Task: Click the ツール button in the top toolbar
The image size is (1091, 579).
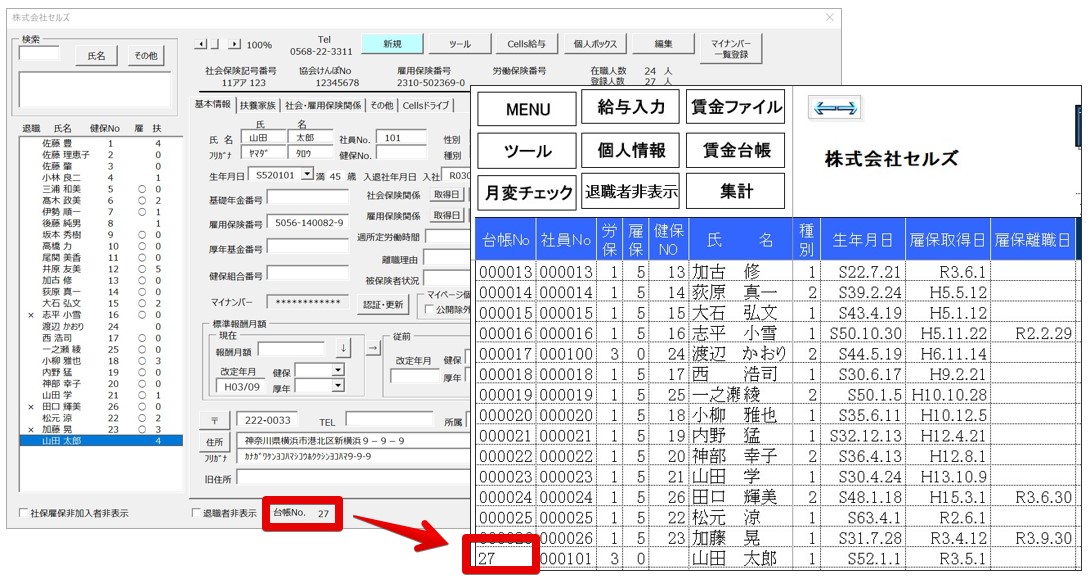Action: (459, 44)
